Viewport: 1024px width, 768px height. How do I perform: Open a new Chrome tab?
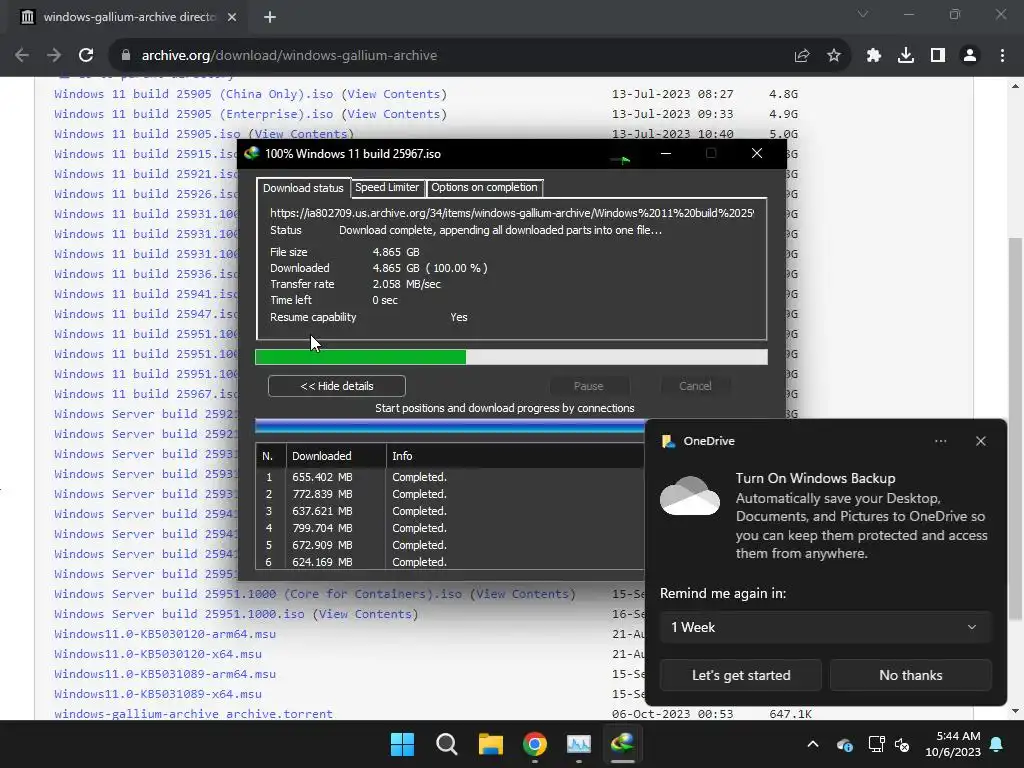(270, 17)
